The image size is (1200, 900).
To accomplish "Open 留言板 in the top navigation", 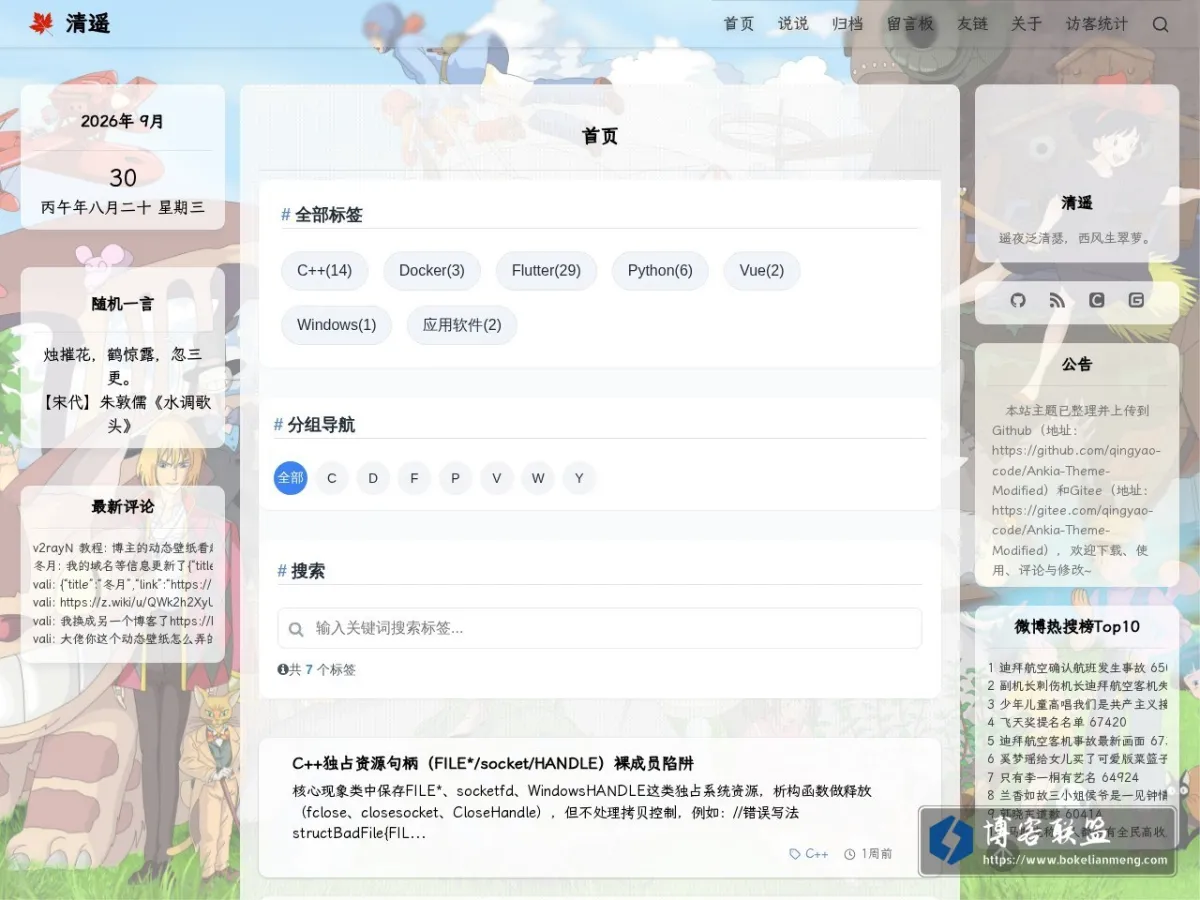I will coord(910,24).
